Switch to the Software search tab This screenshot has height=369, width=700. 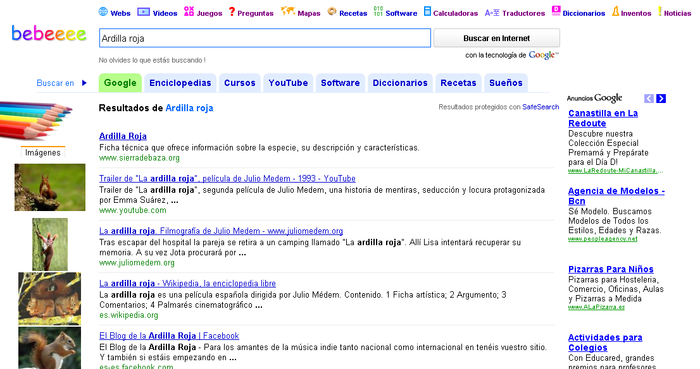pos(340,83)
